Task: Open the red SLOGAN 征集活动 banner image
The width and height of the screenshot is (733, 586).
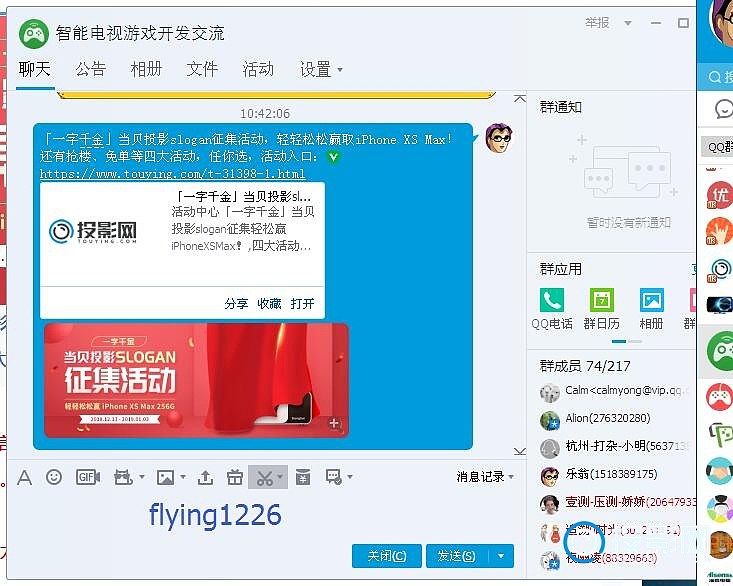Action: 196,380
